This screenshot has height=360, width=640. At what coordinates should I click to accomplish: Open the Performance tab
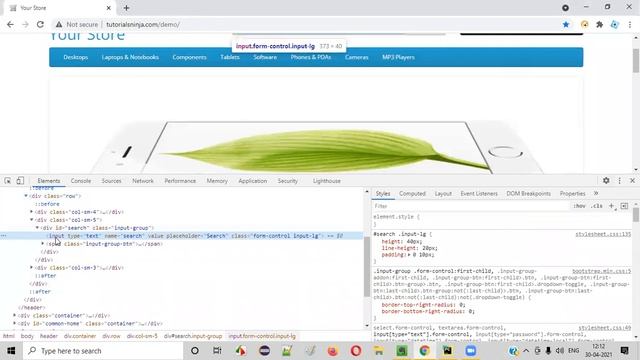tap(180, 181)
